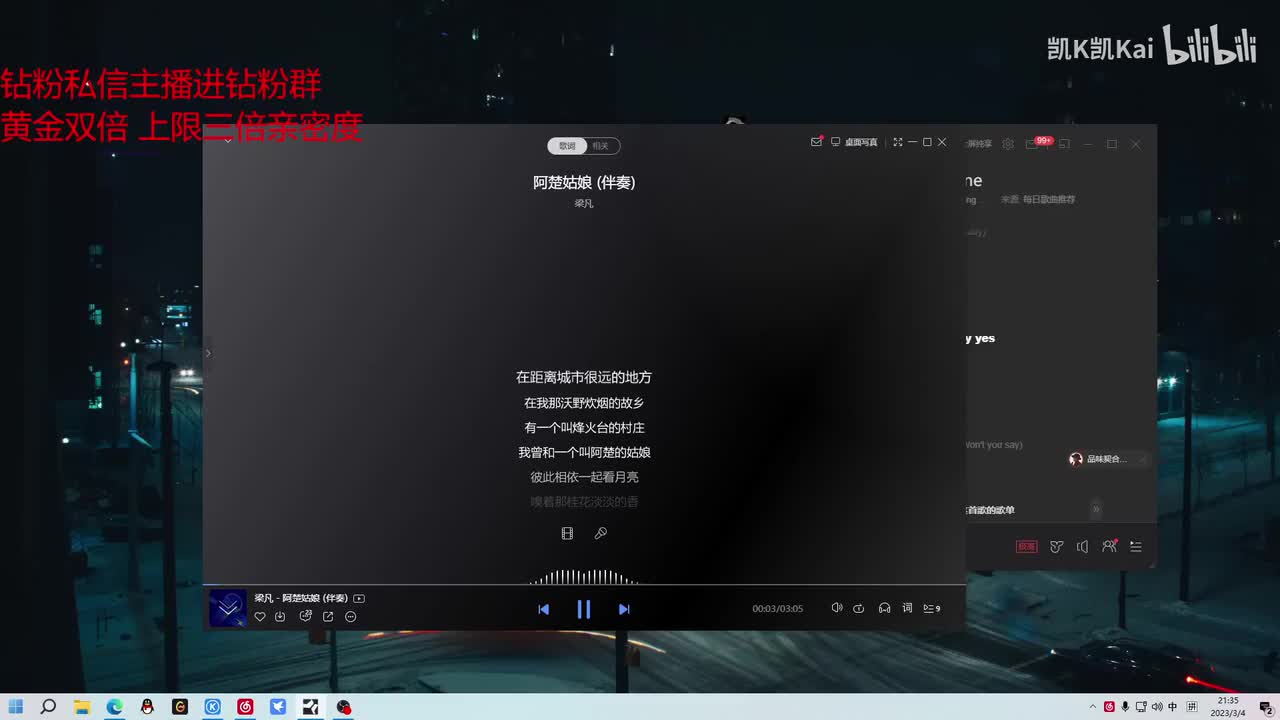Viewport: 1280px width, 720px height.
Task: Open listen together icon in background player
Action: pos(1109,546)
